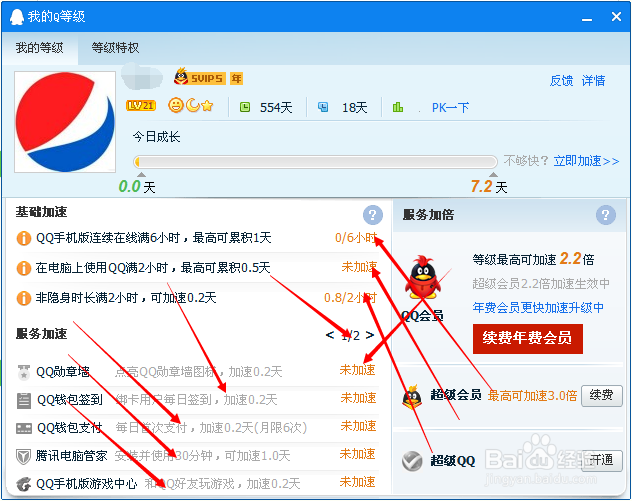Click the QQ勋章墙 medal icon
Screen dimensions: 632x501
24,372
